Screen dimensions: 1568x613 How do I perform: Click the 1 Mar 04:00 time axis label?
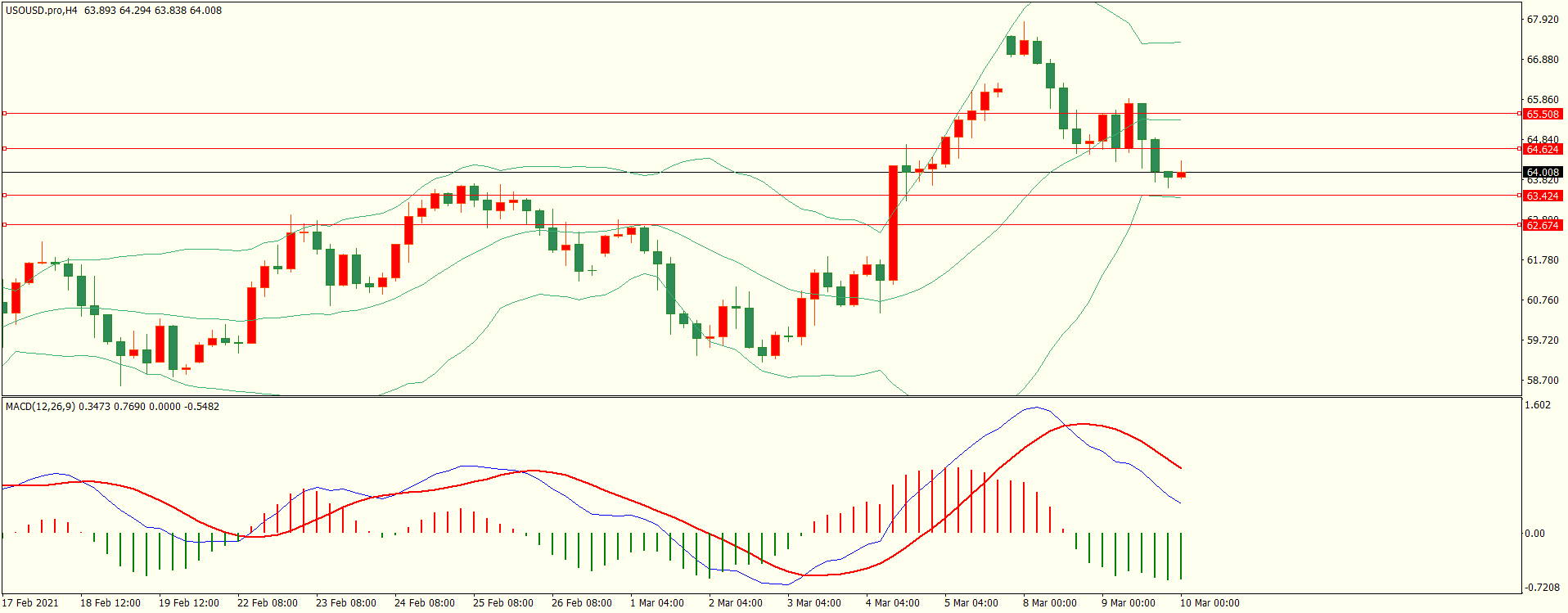[x=656, y=603]
